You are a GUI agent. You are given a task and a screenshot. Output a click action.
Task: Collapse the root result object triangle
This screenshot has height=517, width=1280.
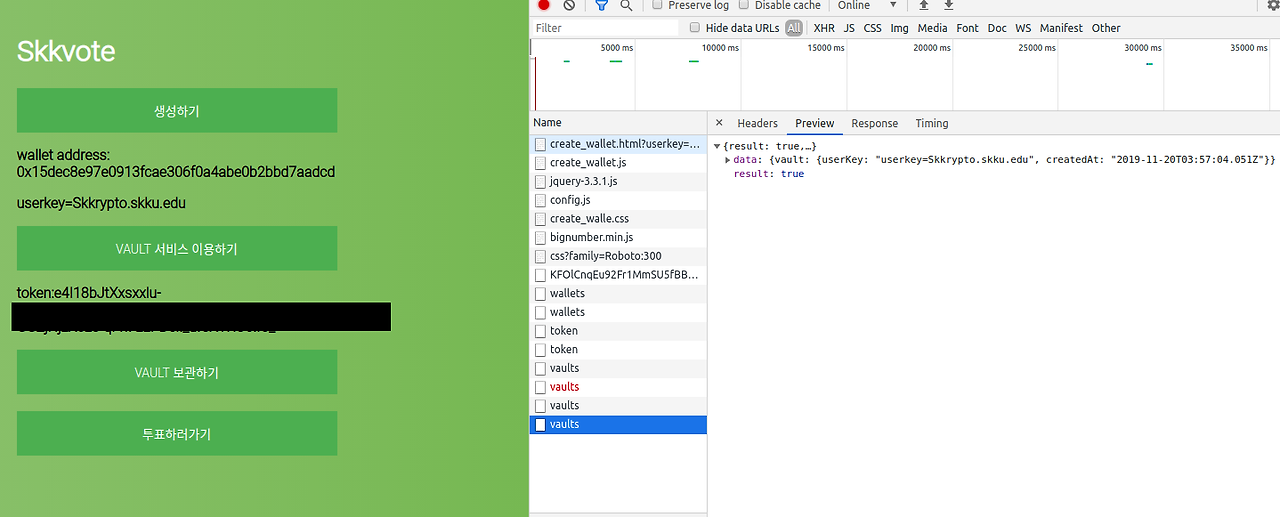click(717, 147)
